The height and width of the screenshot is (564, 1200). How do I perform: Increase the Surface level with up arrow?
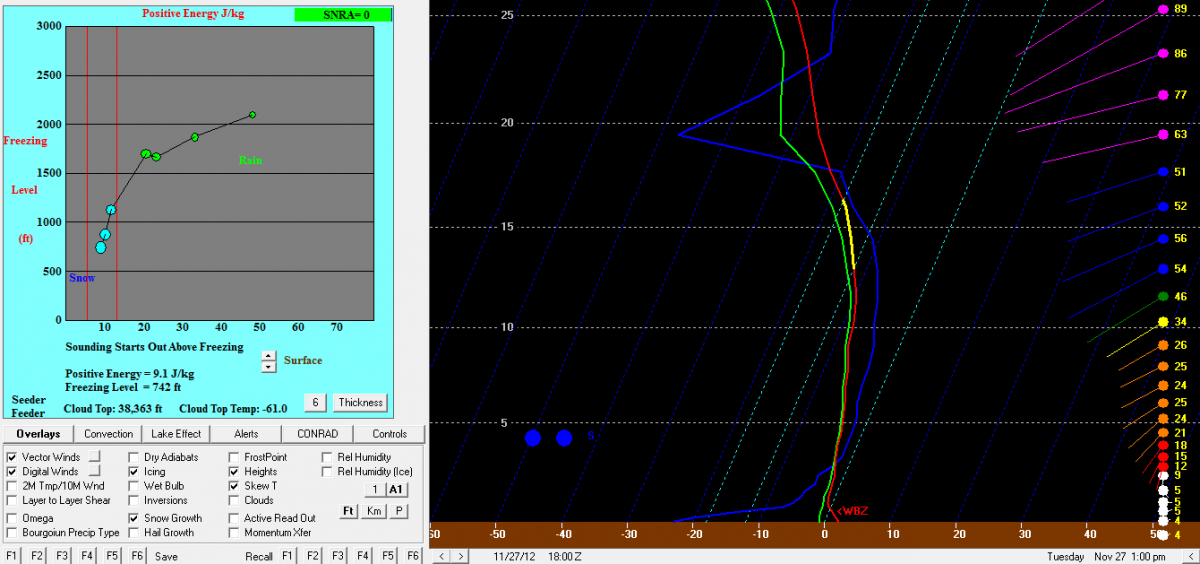(268, 355)
